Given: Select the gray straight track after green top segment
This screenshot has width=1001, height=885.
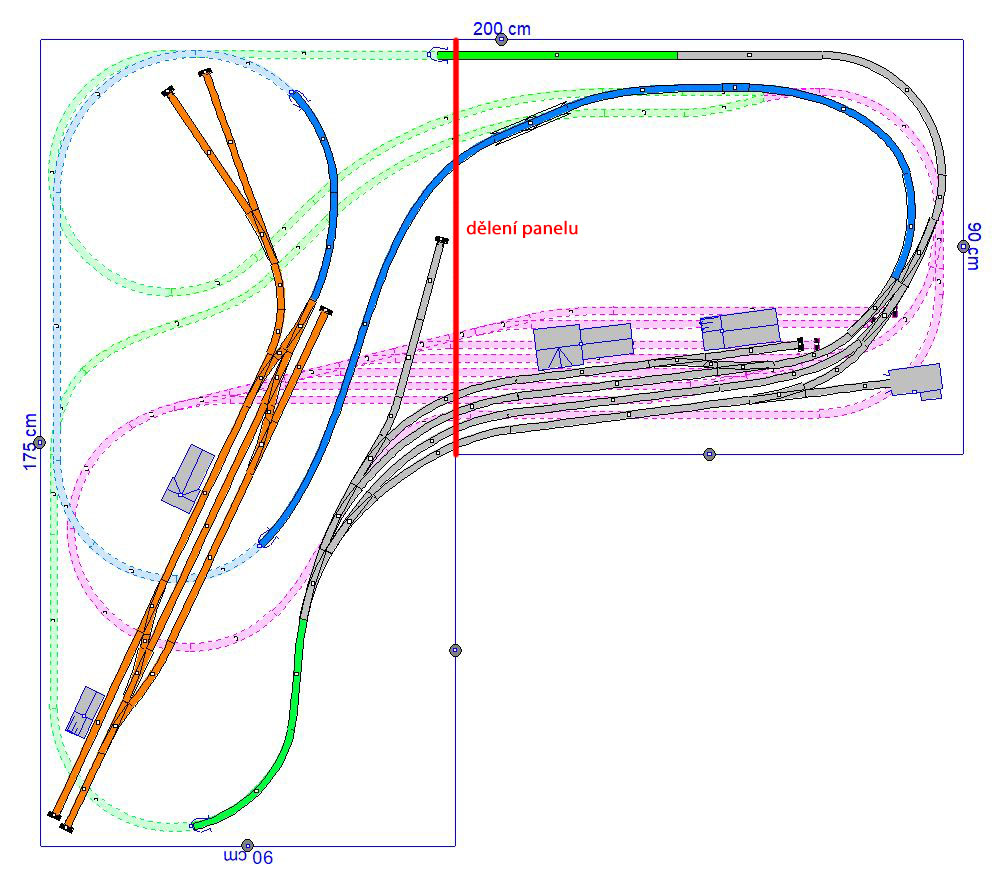Looking at the screenshot, I should (x=750, y=55).
